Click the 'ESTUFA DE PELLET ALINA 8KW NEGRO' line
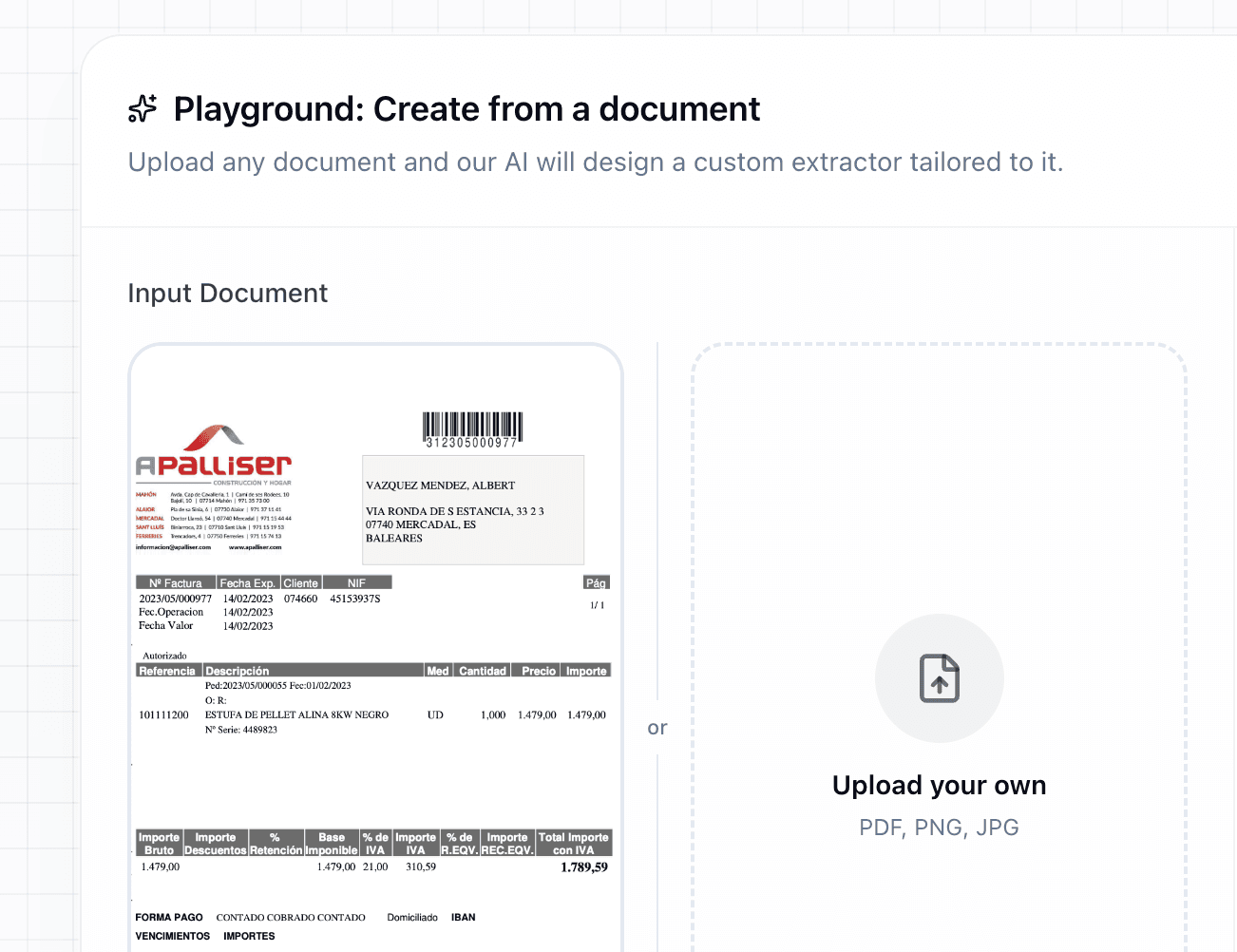This screenshot has width=1237, height=952. coord(296,714)
